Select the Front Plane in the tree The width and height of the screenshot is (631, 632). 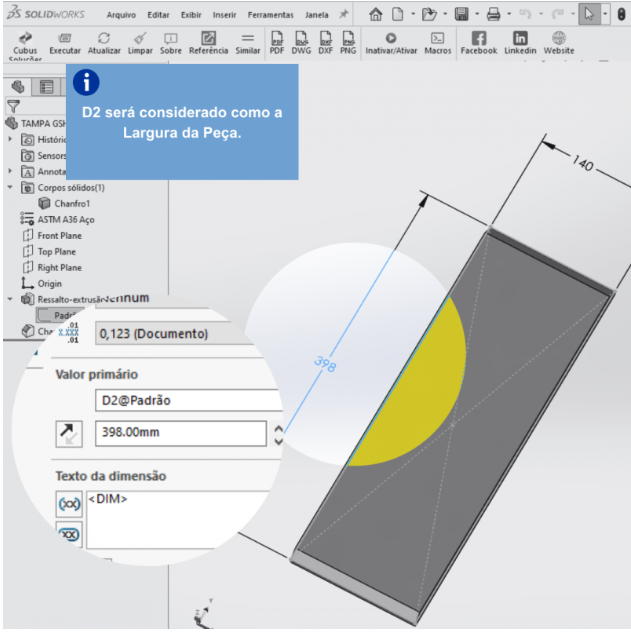point(59,235)
